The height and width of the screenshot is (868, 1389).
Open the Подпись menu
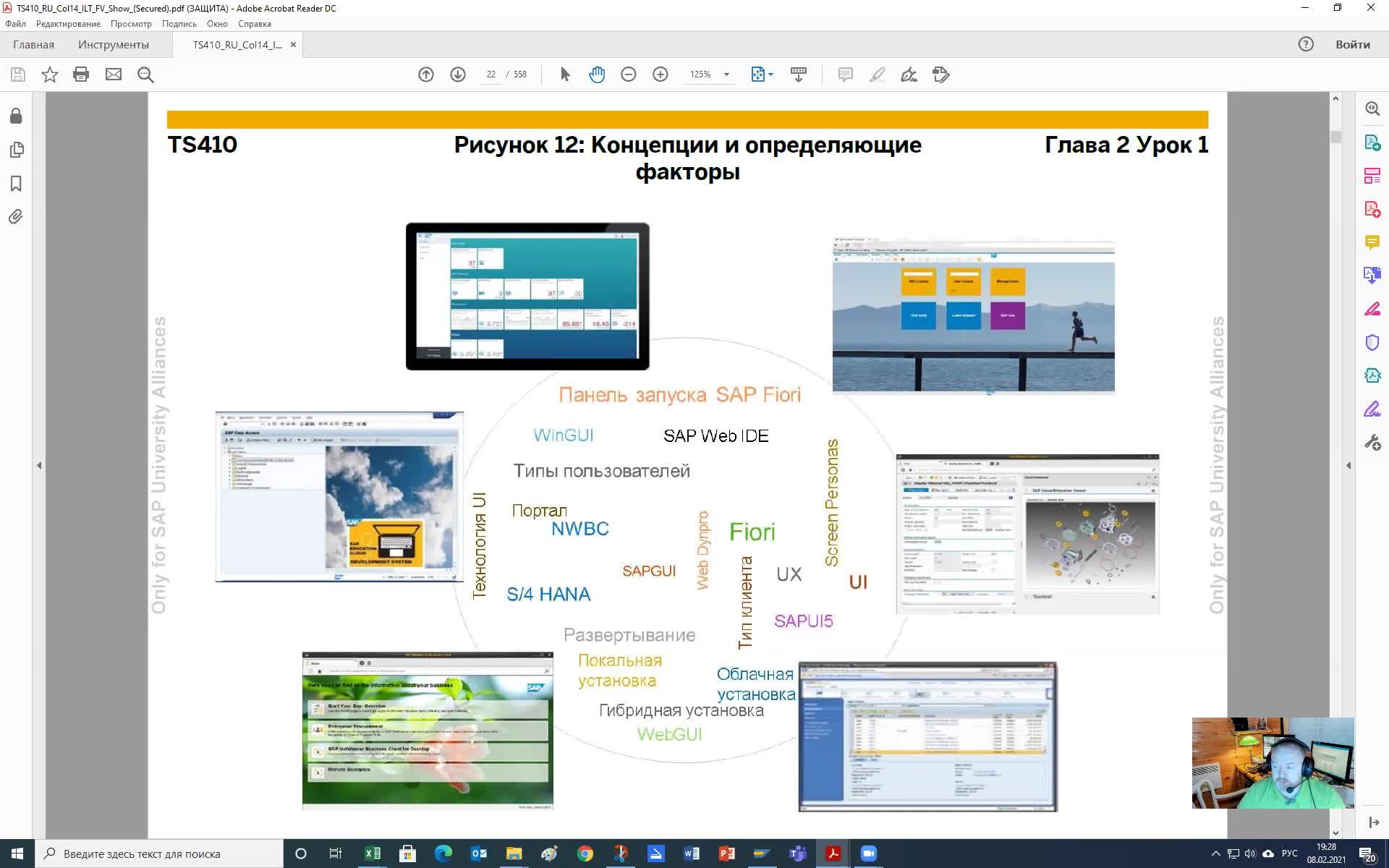pos(179,24)
